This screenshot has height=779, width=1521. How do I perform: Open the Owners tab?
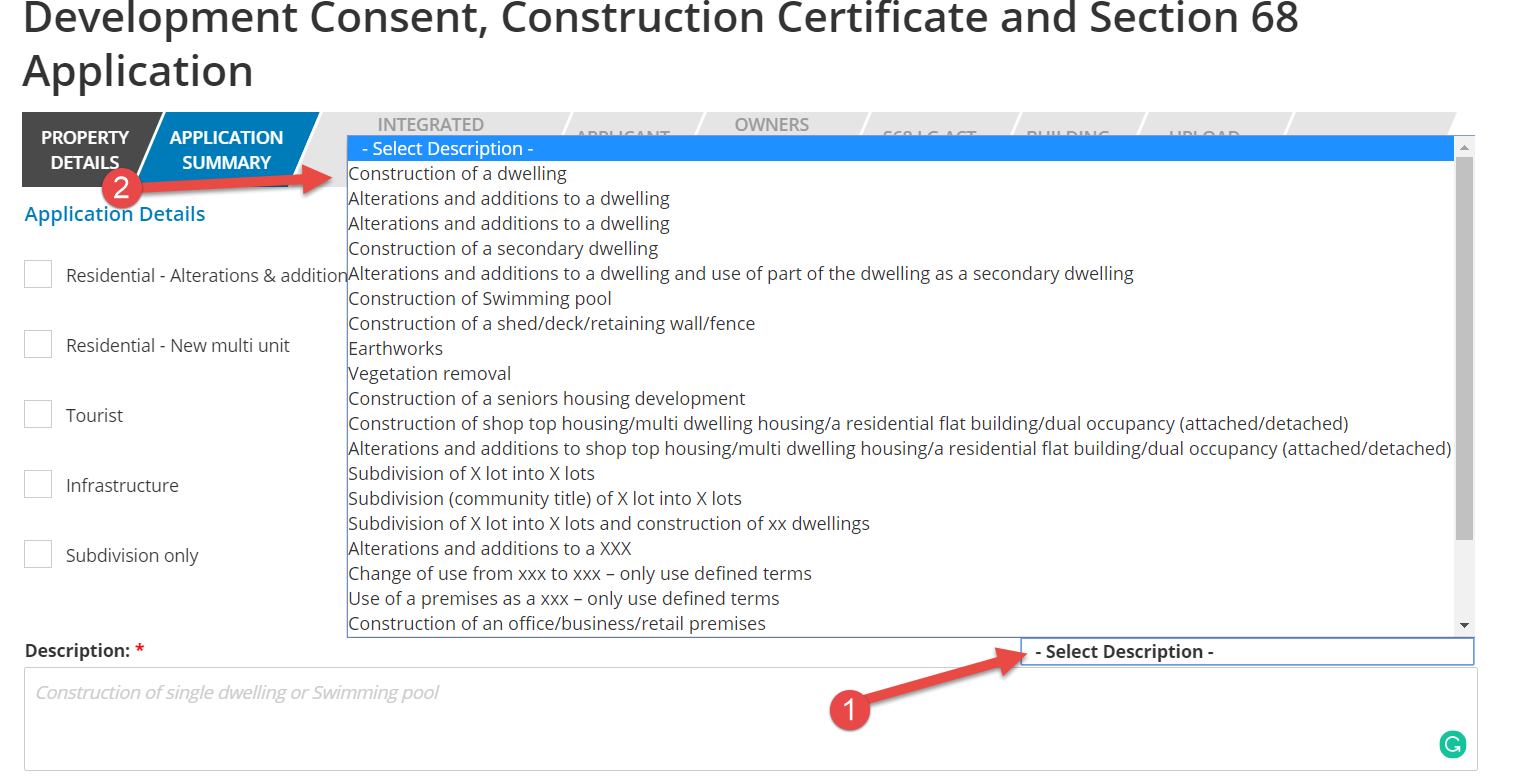click(771, 124)
